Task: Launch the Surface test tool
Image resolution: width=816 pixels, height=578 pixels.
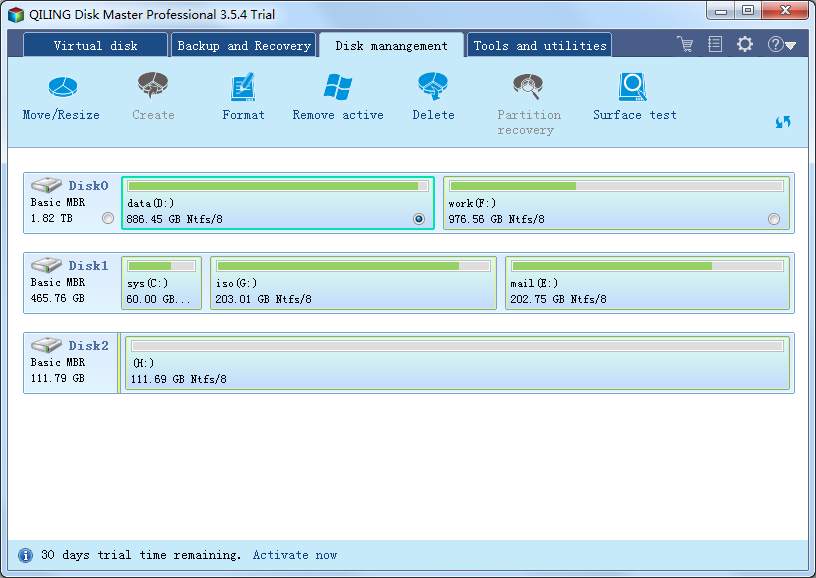Action: tap(634, 89)
